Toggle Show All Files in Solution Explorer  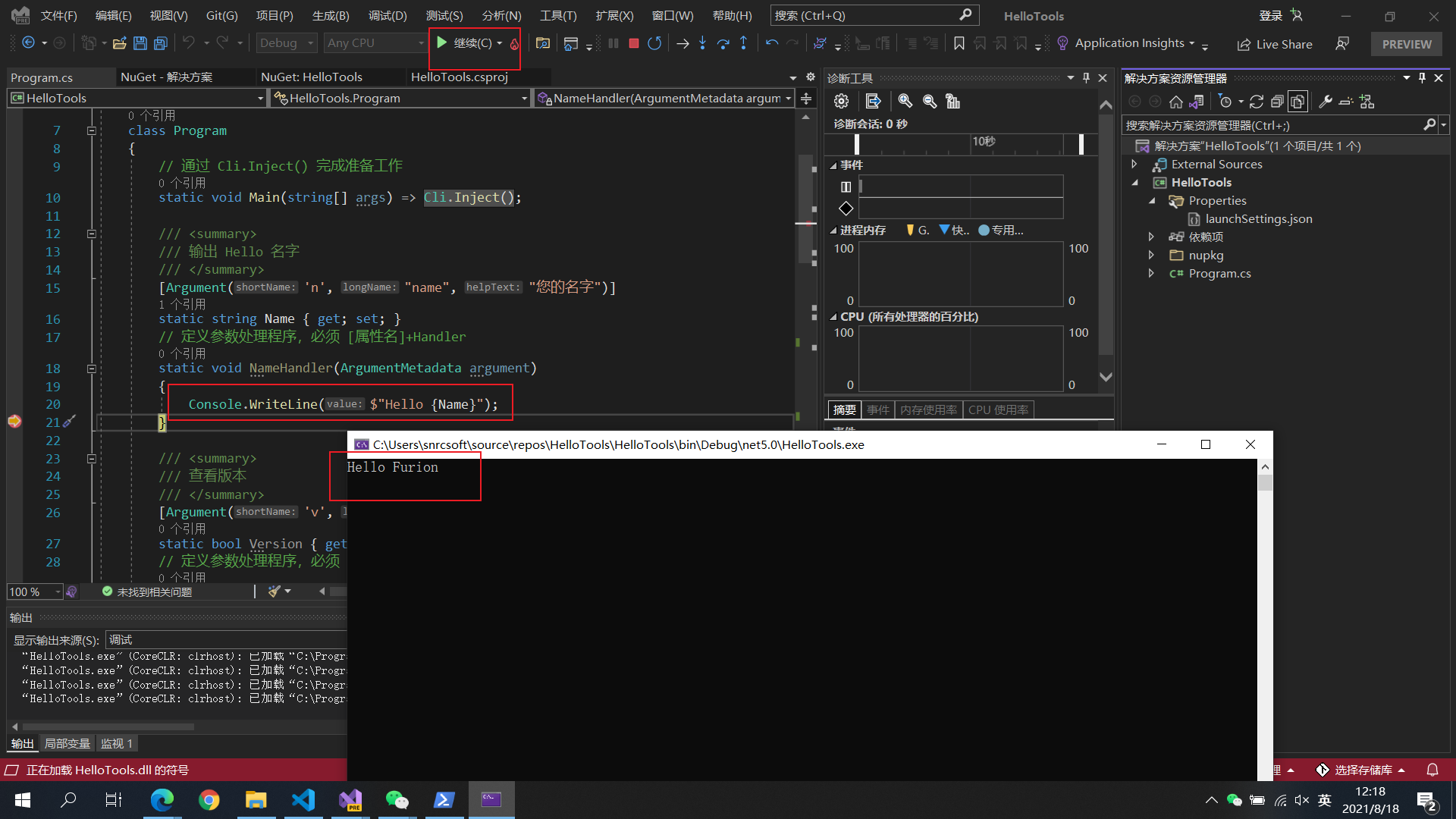[x=1298, y=102]
